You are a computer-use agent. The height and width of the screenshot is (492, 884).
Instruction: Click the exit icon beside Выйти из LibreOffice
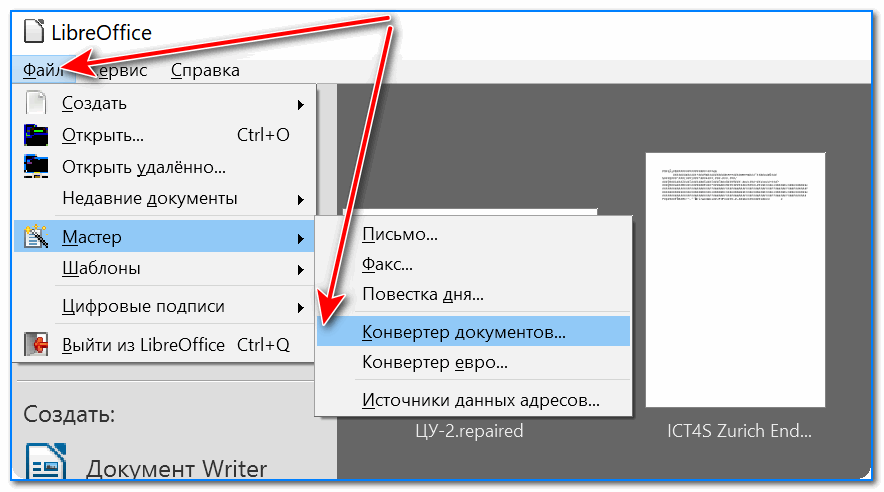tap(36, 344)
